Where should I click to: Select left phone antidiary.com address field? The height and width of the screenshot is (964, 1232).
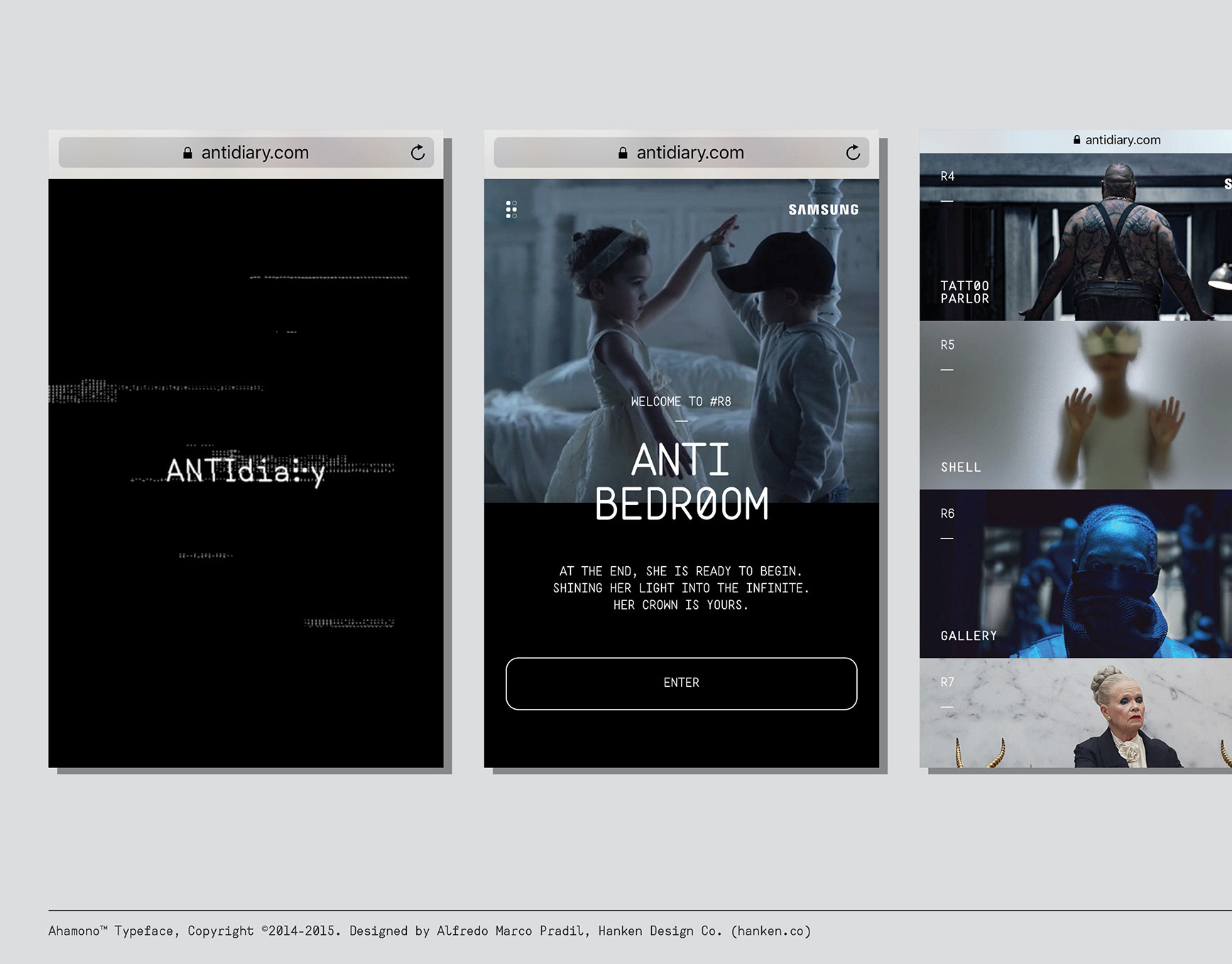[x=246, y=152]
